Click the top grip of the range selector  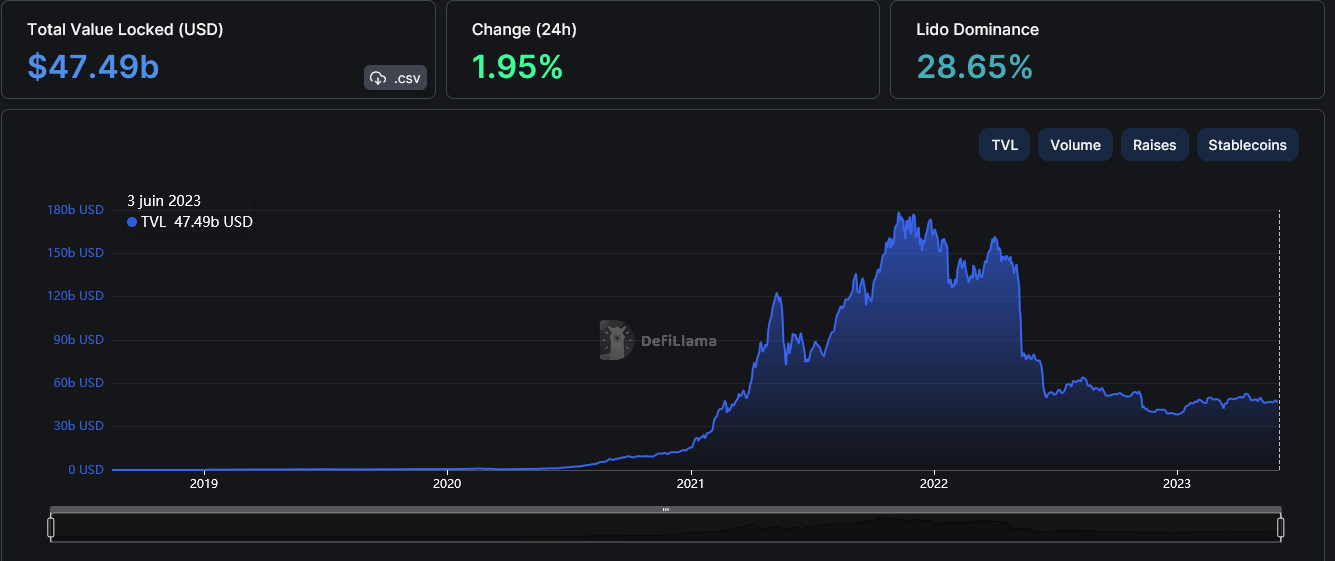665,510
